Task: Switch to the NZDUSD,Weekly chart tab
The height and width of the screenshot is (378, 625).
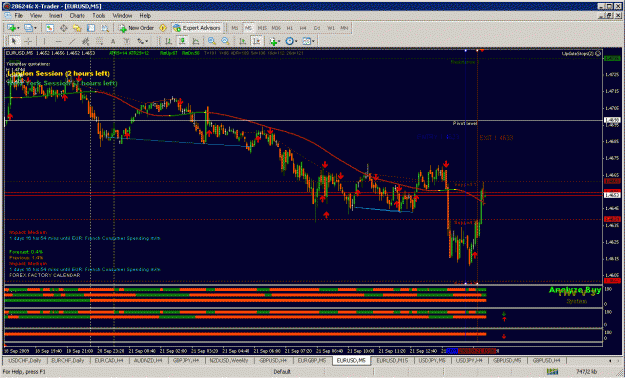Action: 229,360
